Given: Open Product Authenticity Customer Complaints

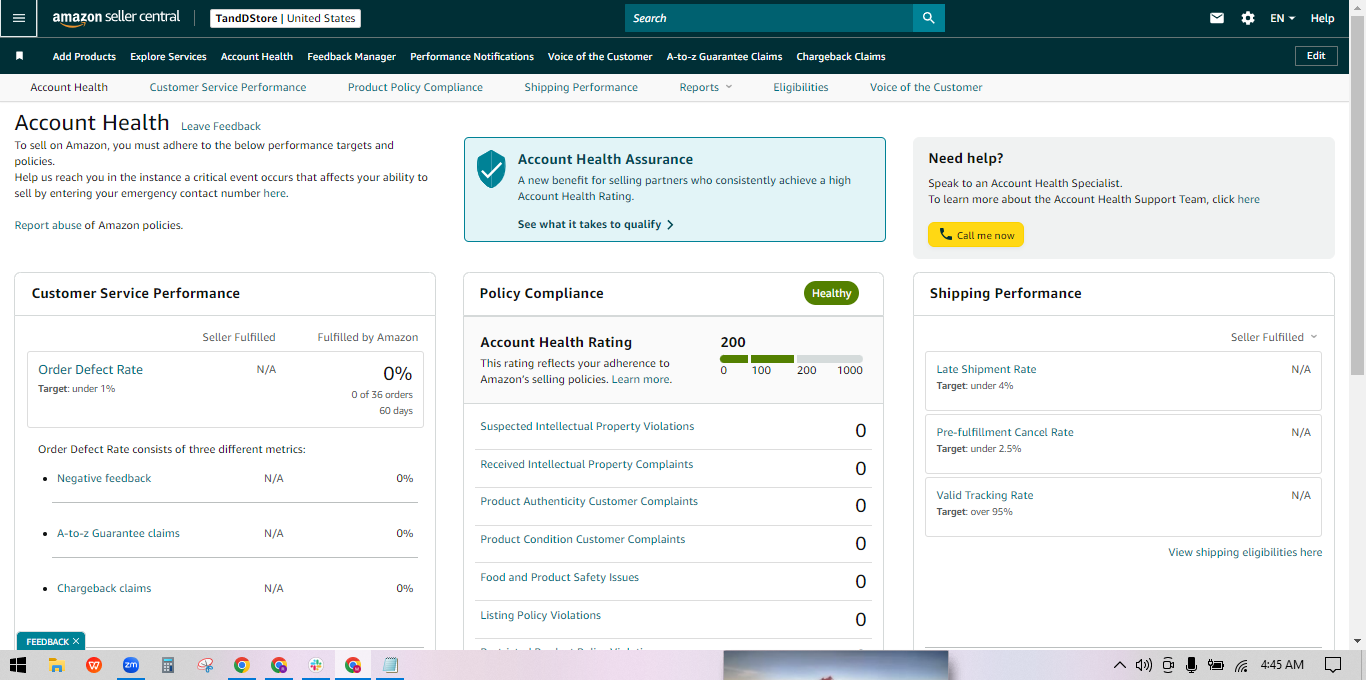Looking at the screenshot, I should click(x=589, y=501).
